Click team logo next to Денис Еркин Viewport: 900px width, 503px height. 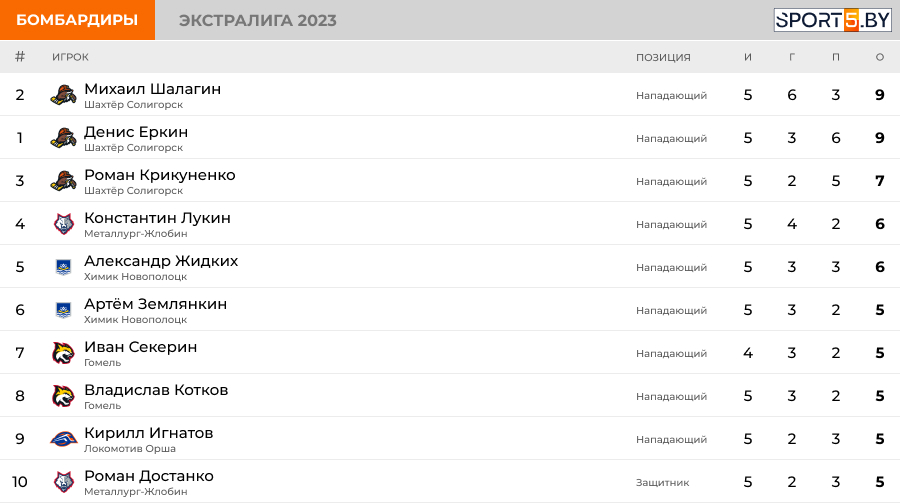(63, 138)
